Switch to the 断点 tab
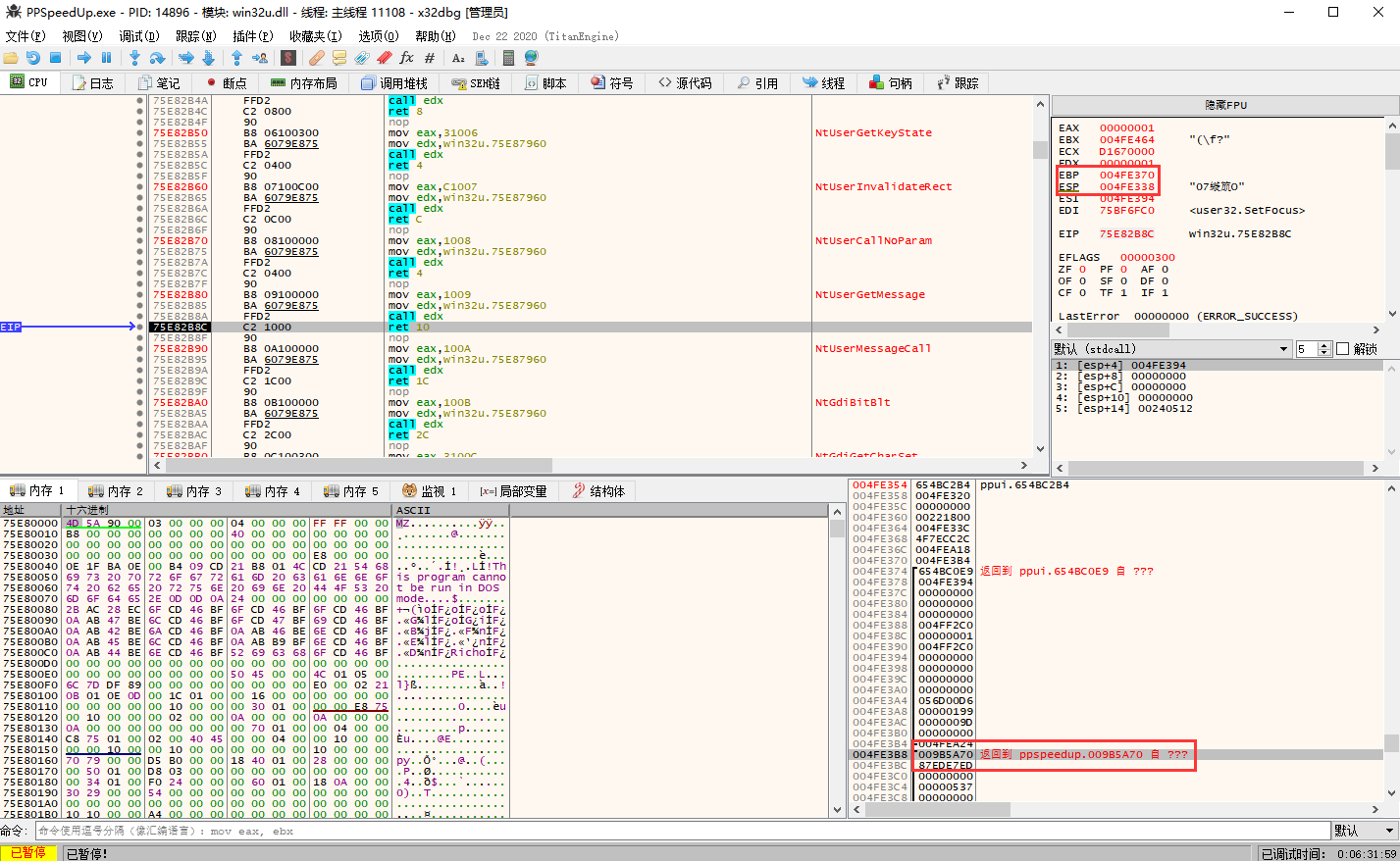The height and width of the screenshot is (861, 1400). pos(227,83)
